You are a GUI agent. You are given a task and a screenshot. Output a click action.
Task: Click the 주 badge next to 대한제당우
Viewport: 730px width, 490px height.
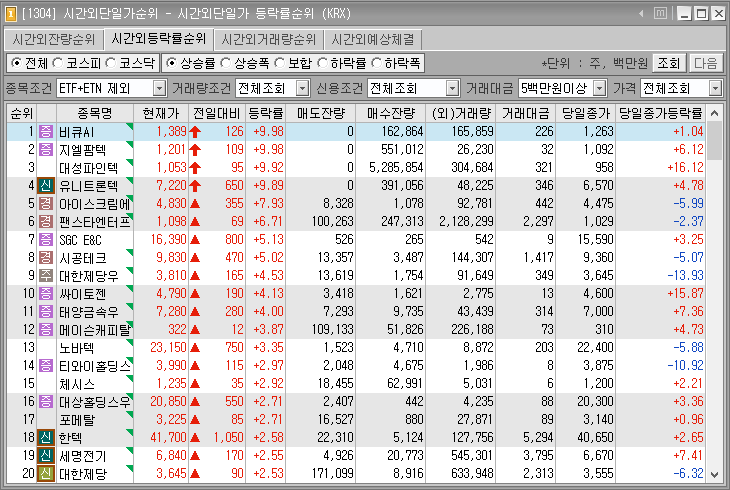click(46, 276)
